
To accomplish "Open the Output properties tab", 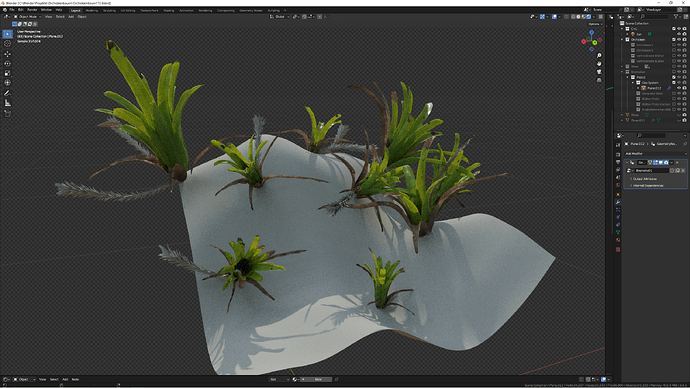I will click(x=618, y=162).
